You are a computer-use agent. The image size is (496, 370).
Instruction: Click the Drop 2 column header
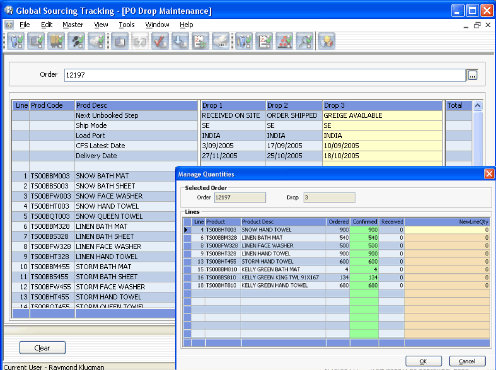point(294,105)
